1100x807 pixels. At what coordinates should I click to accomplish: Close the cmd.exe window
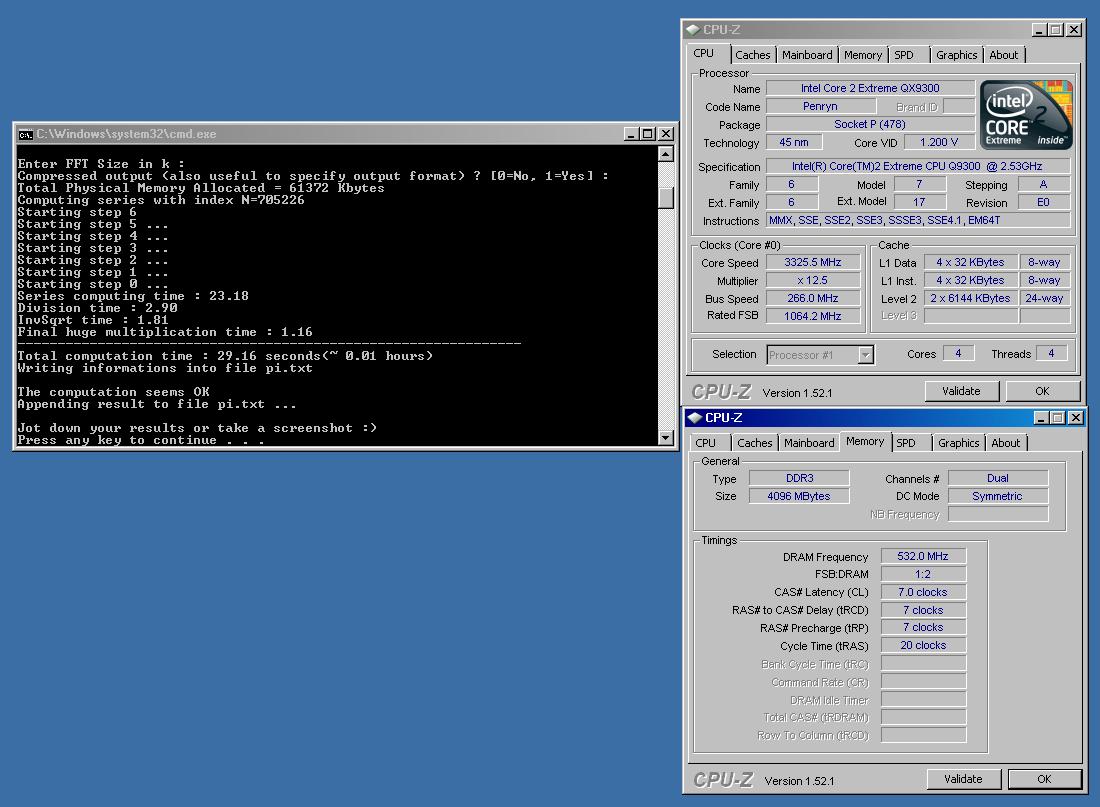click(x=666, y=134)
